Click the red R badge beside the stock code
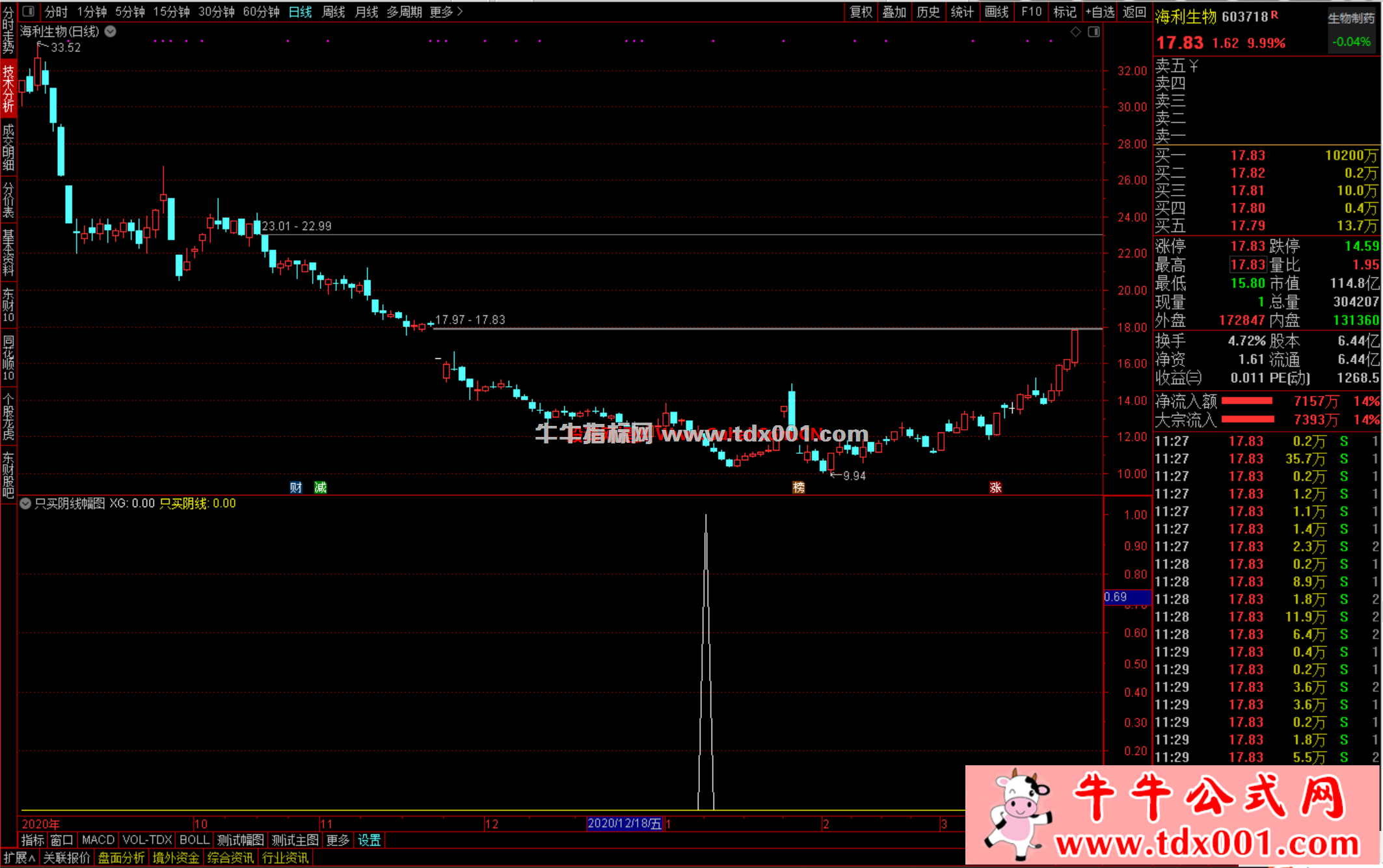Image resolution: width=1383 pixels, height=868 pixels. coord(1274,14)
